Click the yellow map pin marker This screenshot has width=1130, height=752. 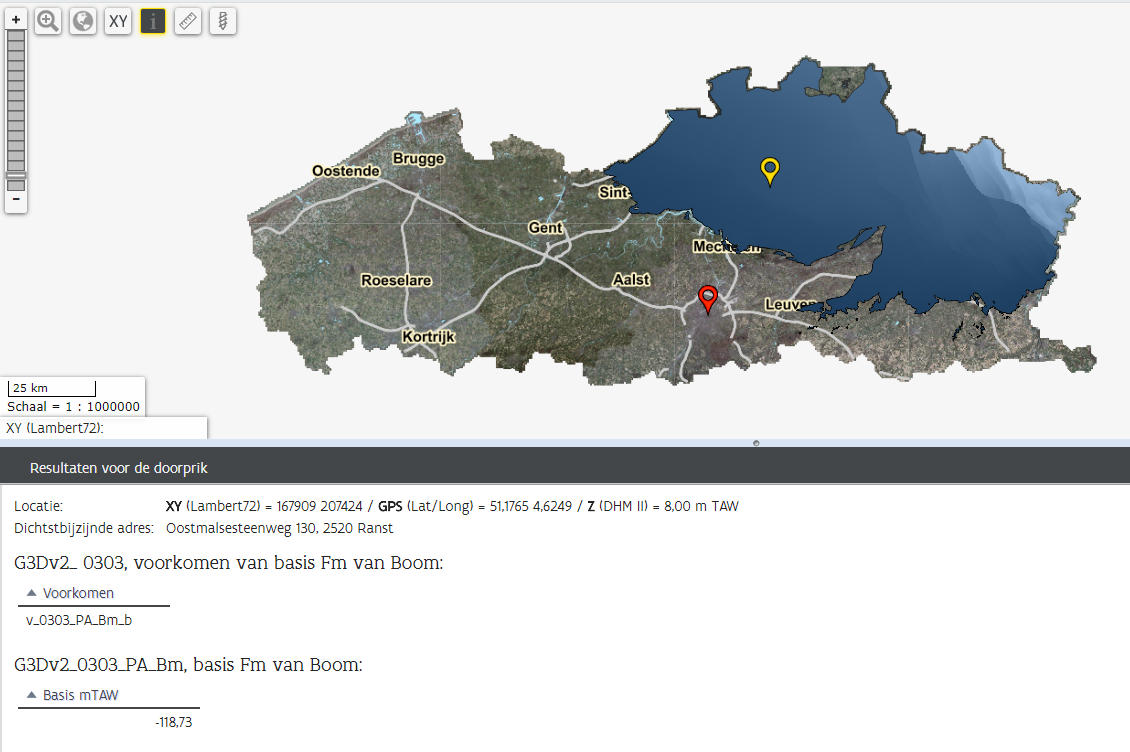tap(769, 170)
